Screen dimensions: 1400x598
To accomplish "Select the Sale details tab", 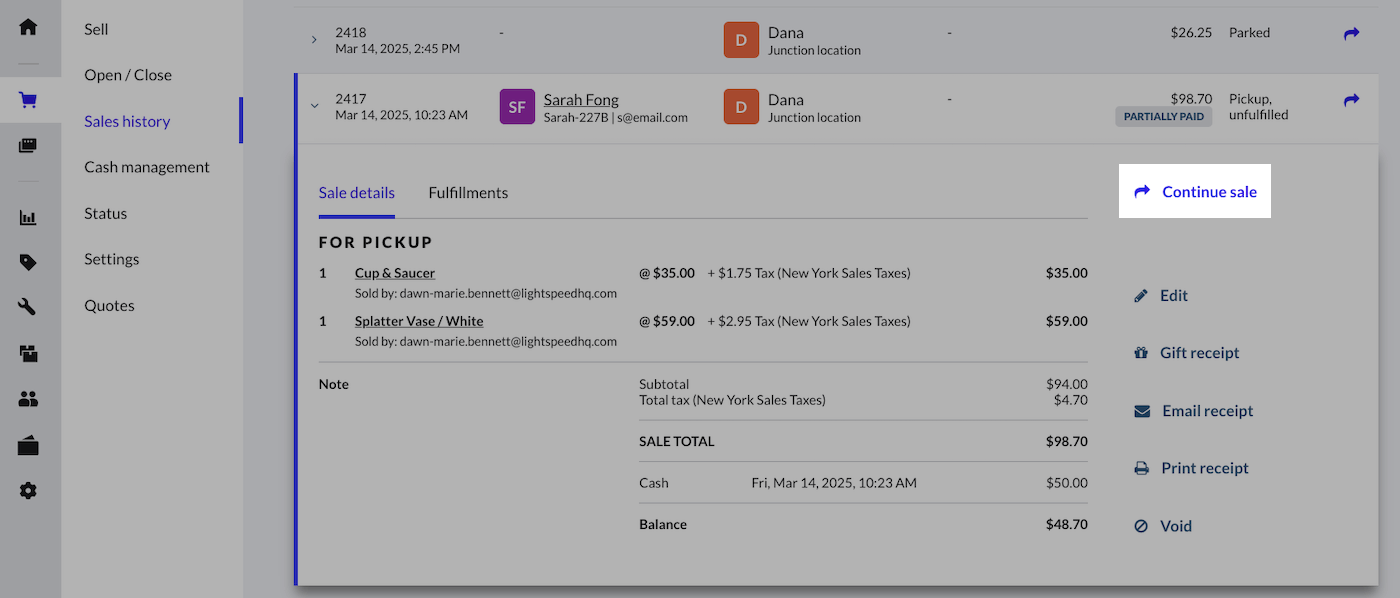I will [356, 193].
